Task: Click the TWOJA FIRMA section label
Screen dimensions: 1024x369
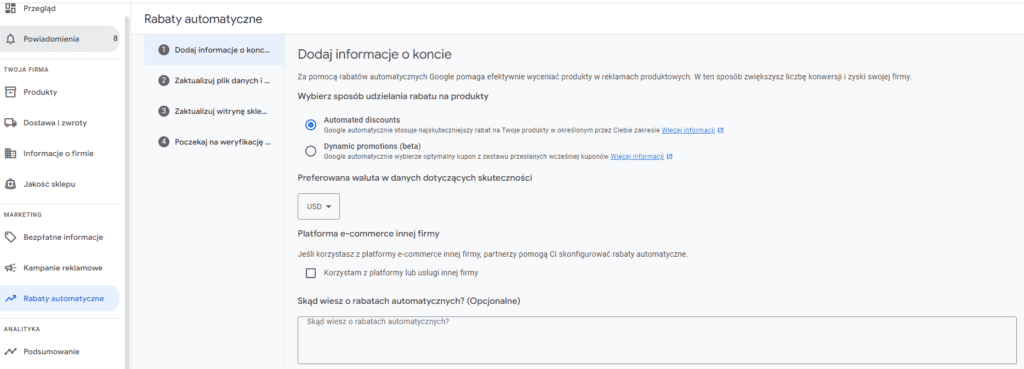Action: (26, 69)
